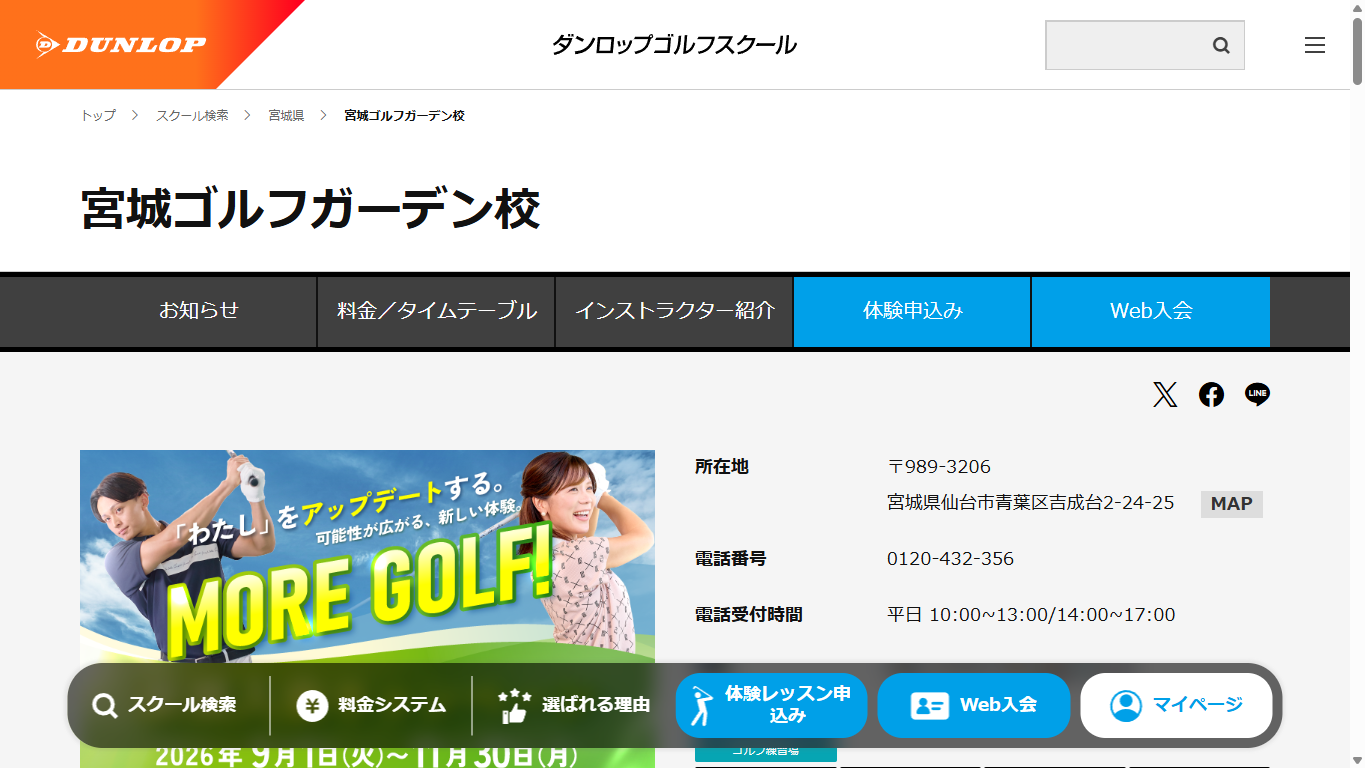Click the 電話番号 label
The width and height of the screenshot is (1365, 768).
click(x=731, y=559)
